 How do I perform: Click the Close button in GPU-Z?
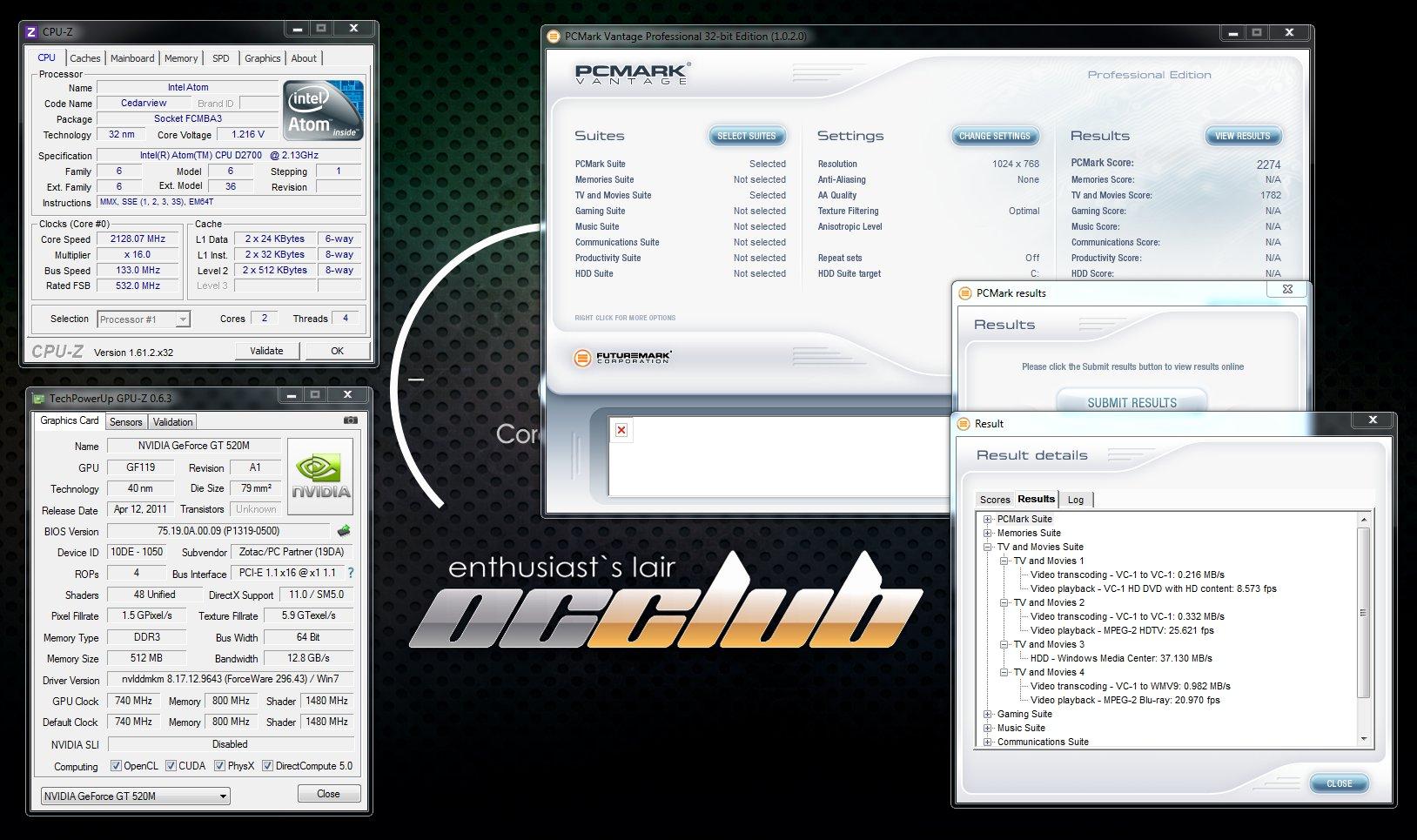pos(328,794)
